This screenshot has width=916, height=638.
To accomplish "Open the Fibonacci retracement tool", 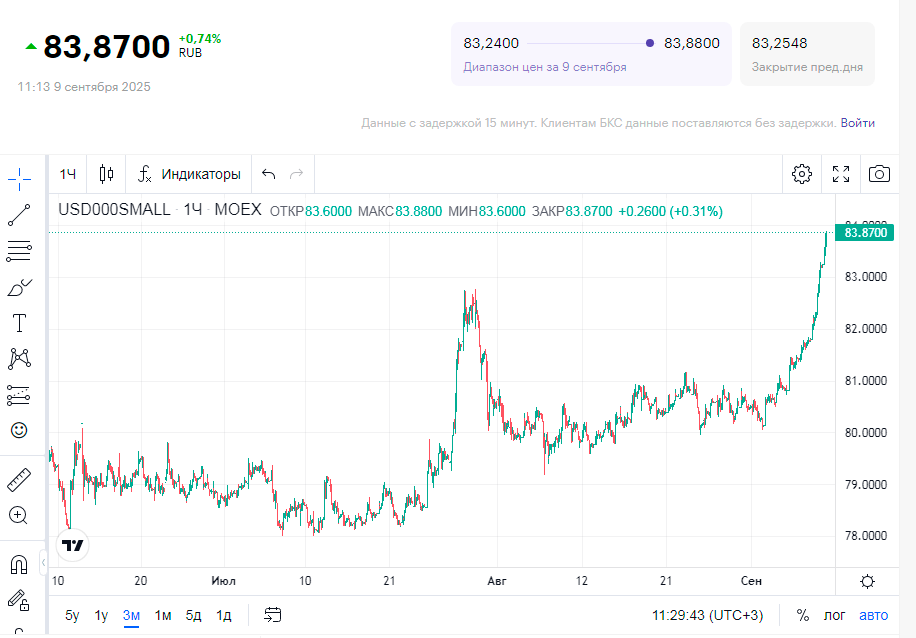I will pyautogui.click(x=19, y=251).
